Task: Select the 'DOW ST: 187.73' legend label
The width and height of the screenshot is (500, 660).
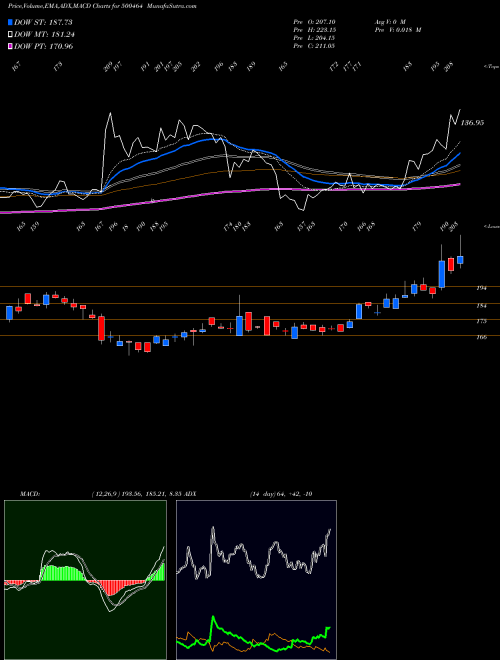Action: click(x=43, y=23)
